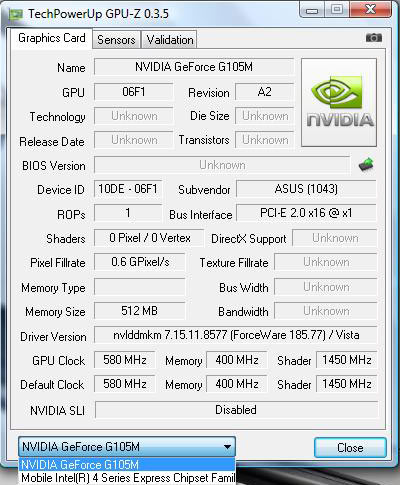Click the Subvendor field ASUS (1043)
400x485 pixels.
306,189
